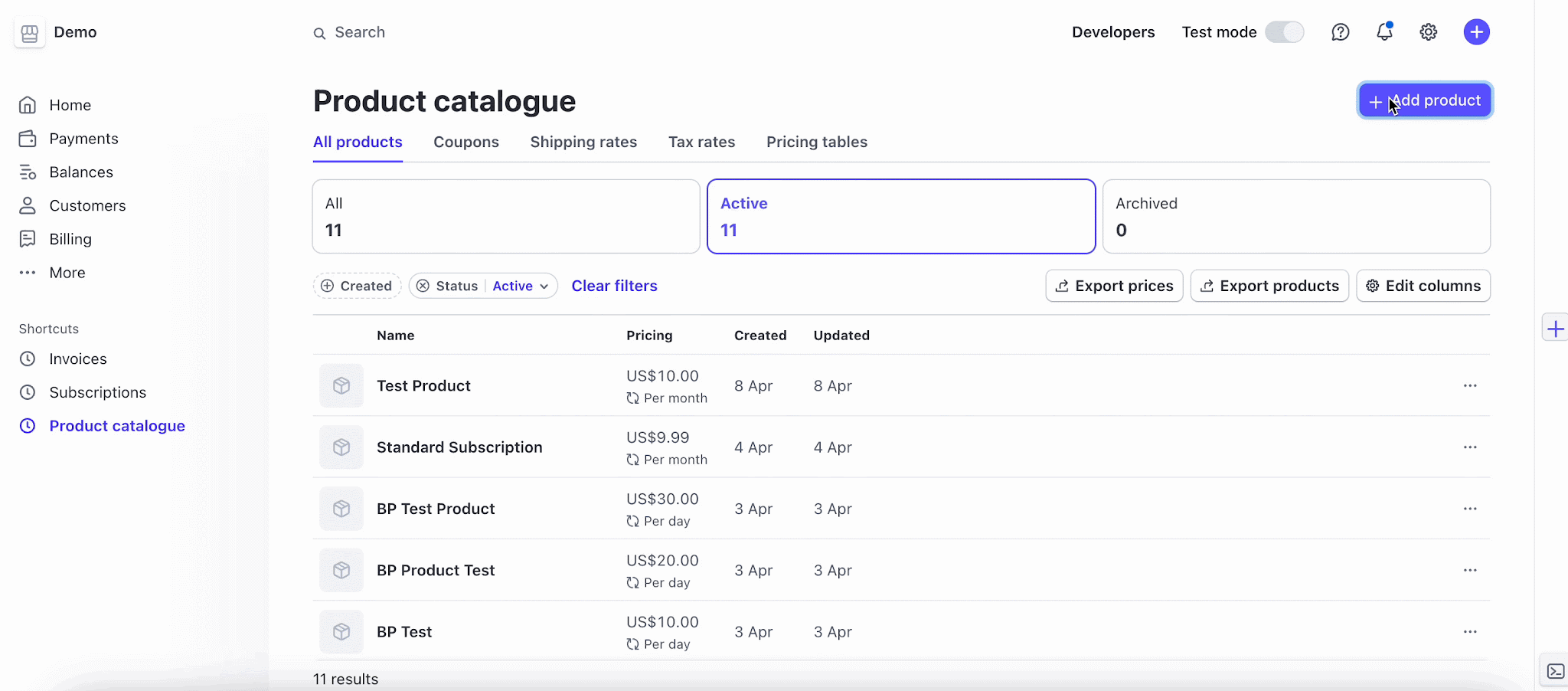Select the All products tab
This screenshot has width=1568, height=691.
click(x=358, y=142)
